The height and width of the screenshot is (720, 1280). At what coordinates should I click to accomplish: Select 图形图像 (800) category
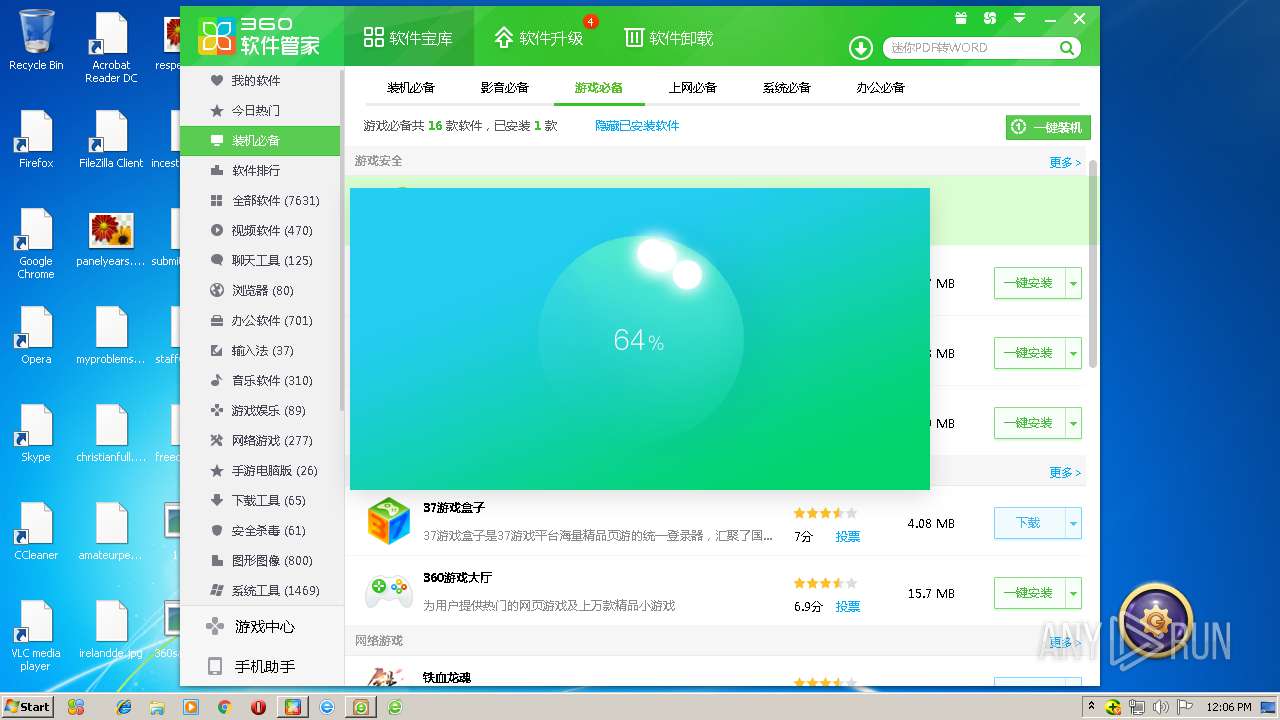tap(260, 561)
